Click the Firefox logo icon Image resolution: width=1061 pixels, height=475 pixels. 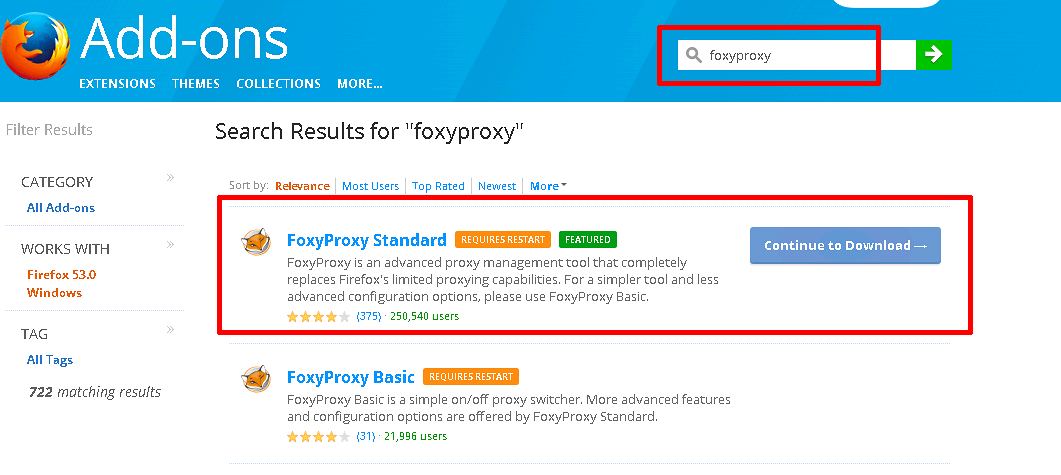click(34, 49)
